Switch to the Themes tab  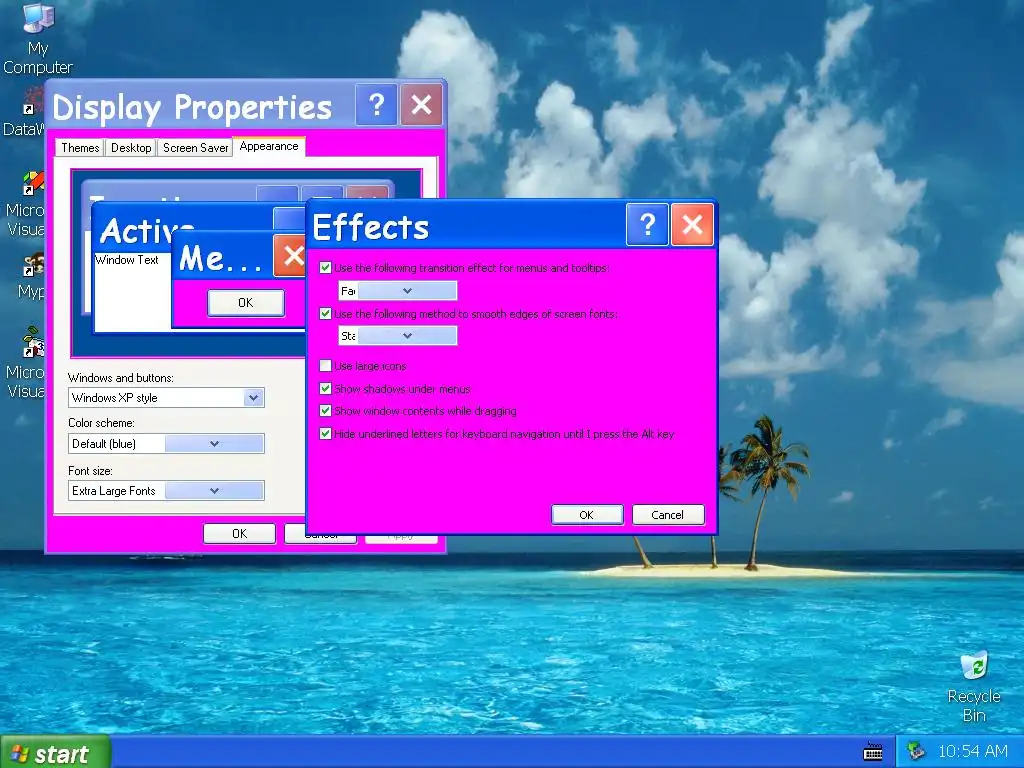coord(80,148)
